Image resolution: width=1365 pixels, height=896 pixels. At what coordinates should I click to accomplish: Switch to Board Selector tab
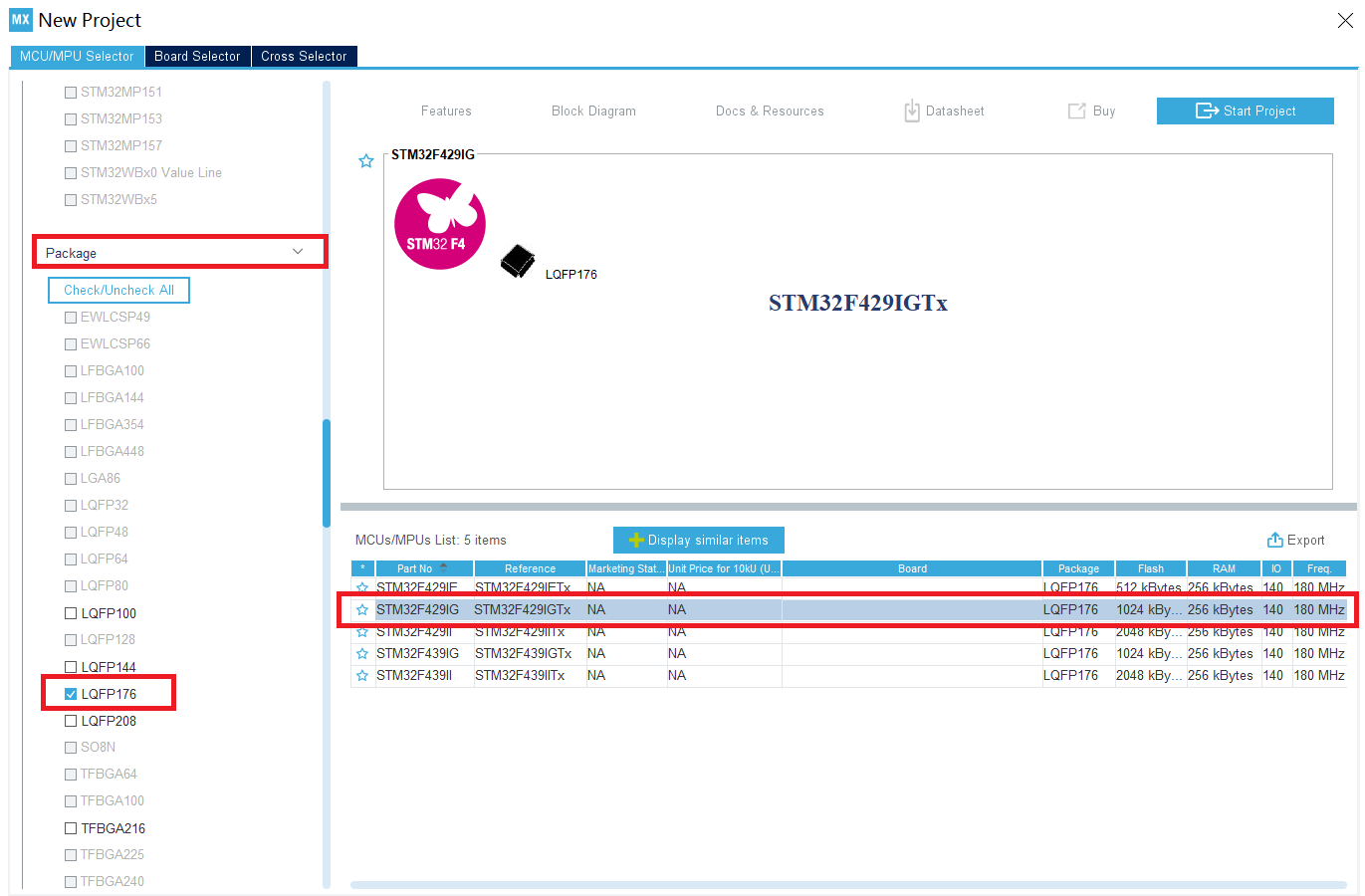tap(197, 57)
